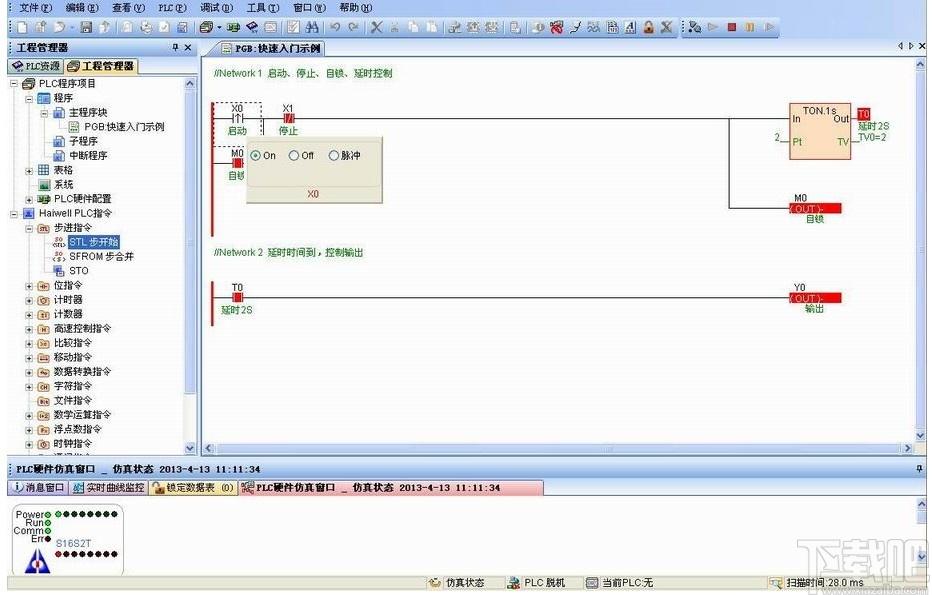Click the binoculars Find icon
This screenshot has height=595, width=932.
(x=312, y=27)
